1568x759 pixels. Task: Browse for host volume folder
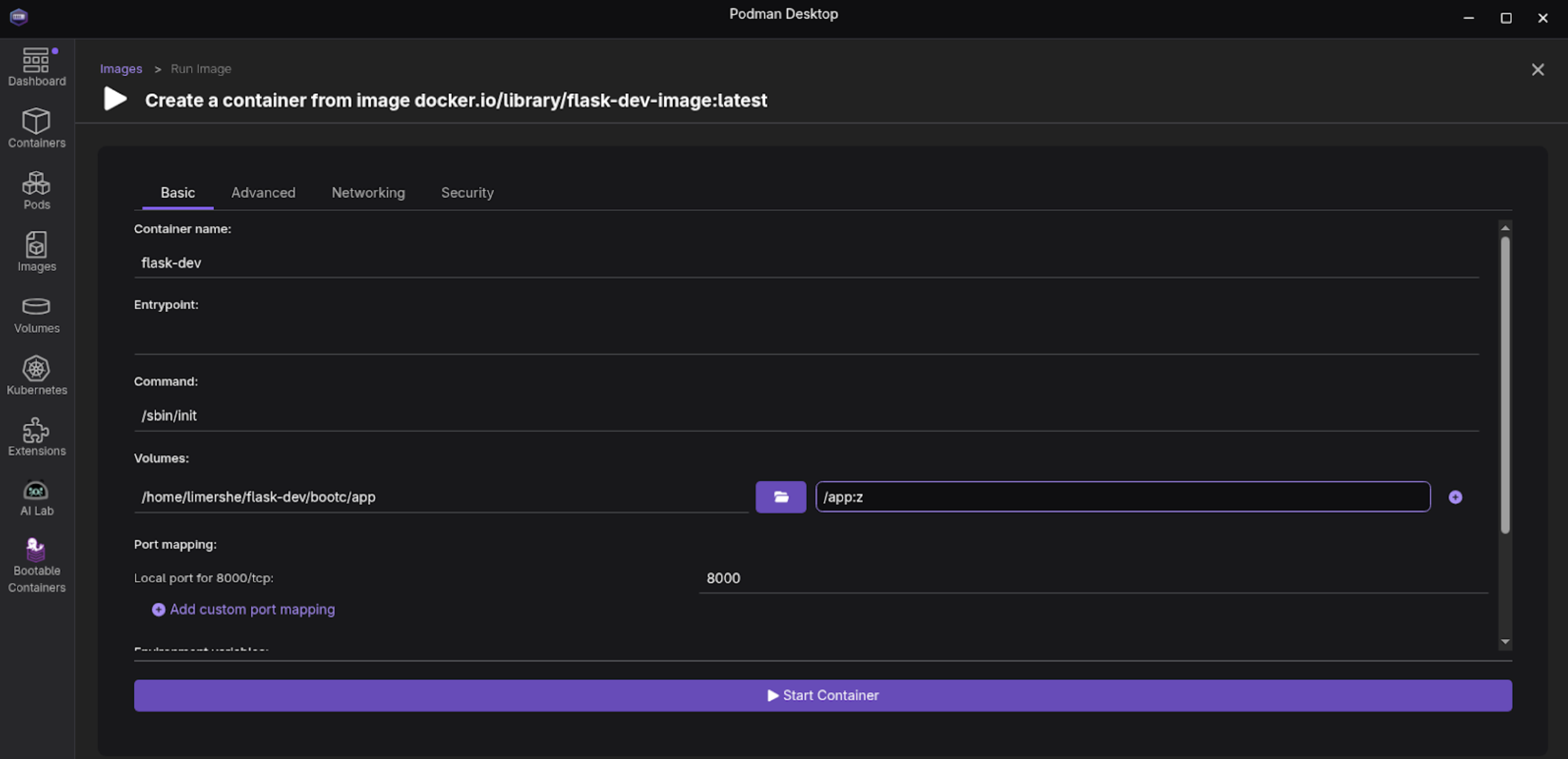[x=780, y=497]
